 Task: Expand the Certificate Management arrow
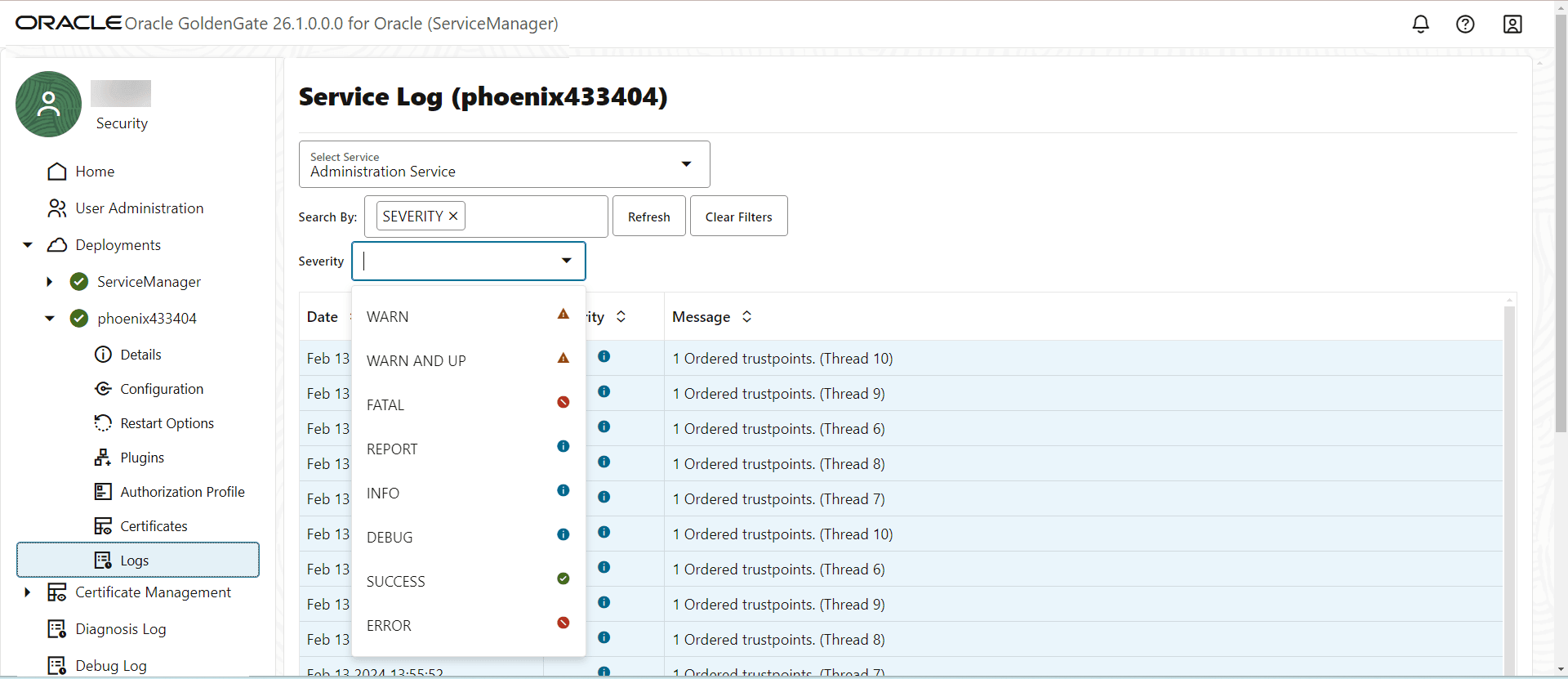[x=28, y=592]
